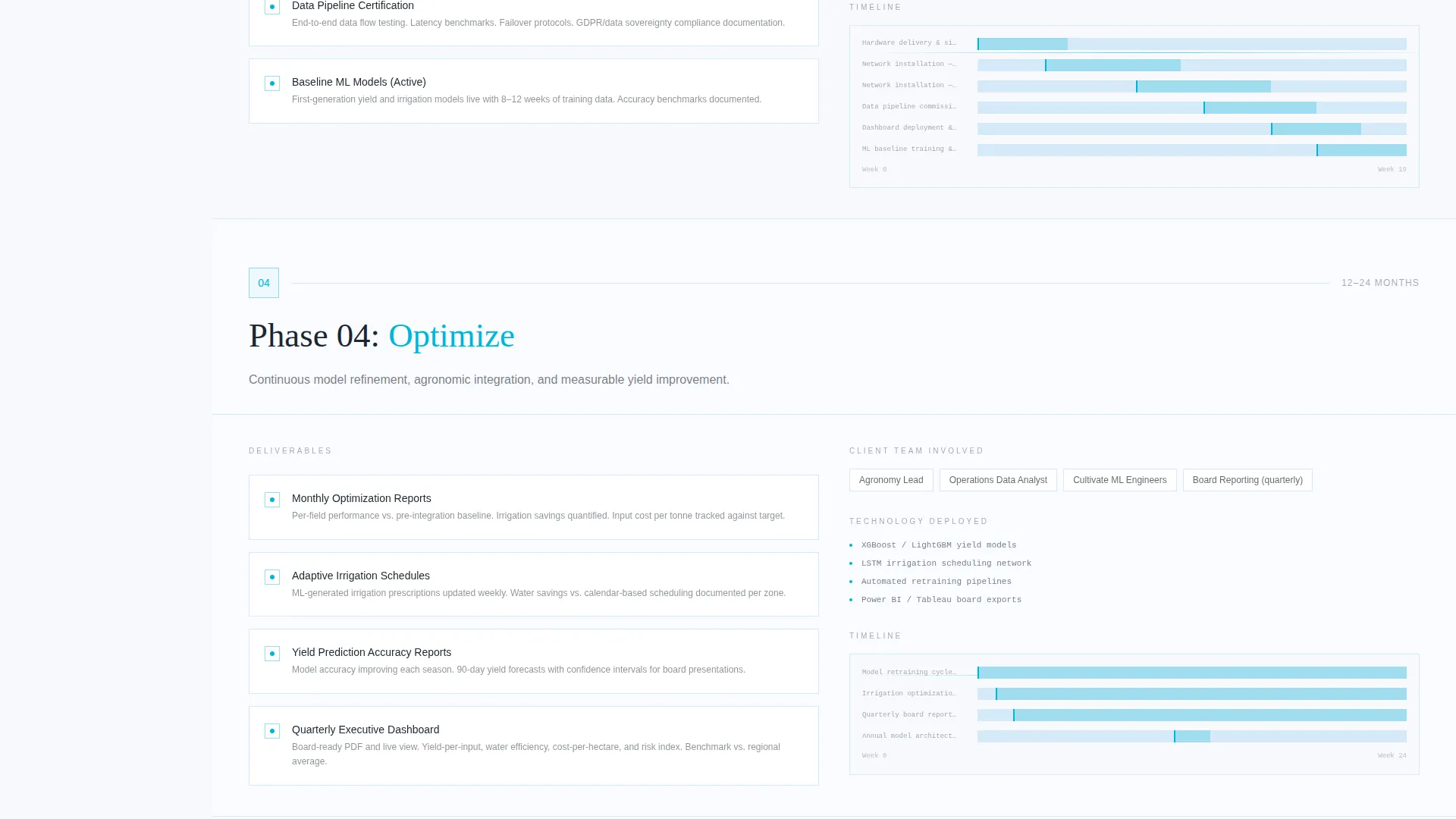Click the ML-generated irrigation prescriptions description
Viewport: 1456px width, 819px height.
coord(538,593)
